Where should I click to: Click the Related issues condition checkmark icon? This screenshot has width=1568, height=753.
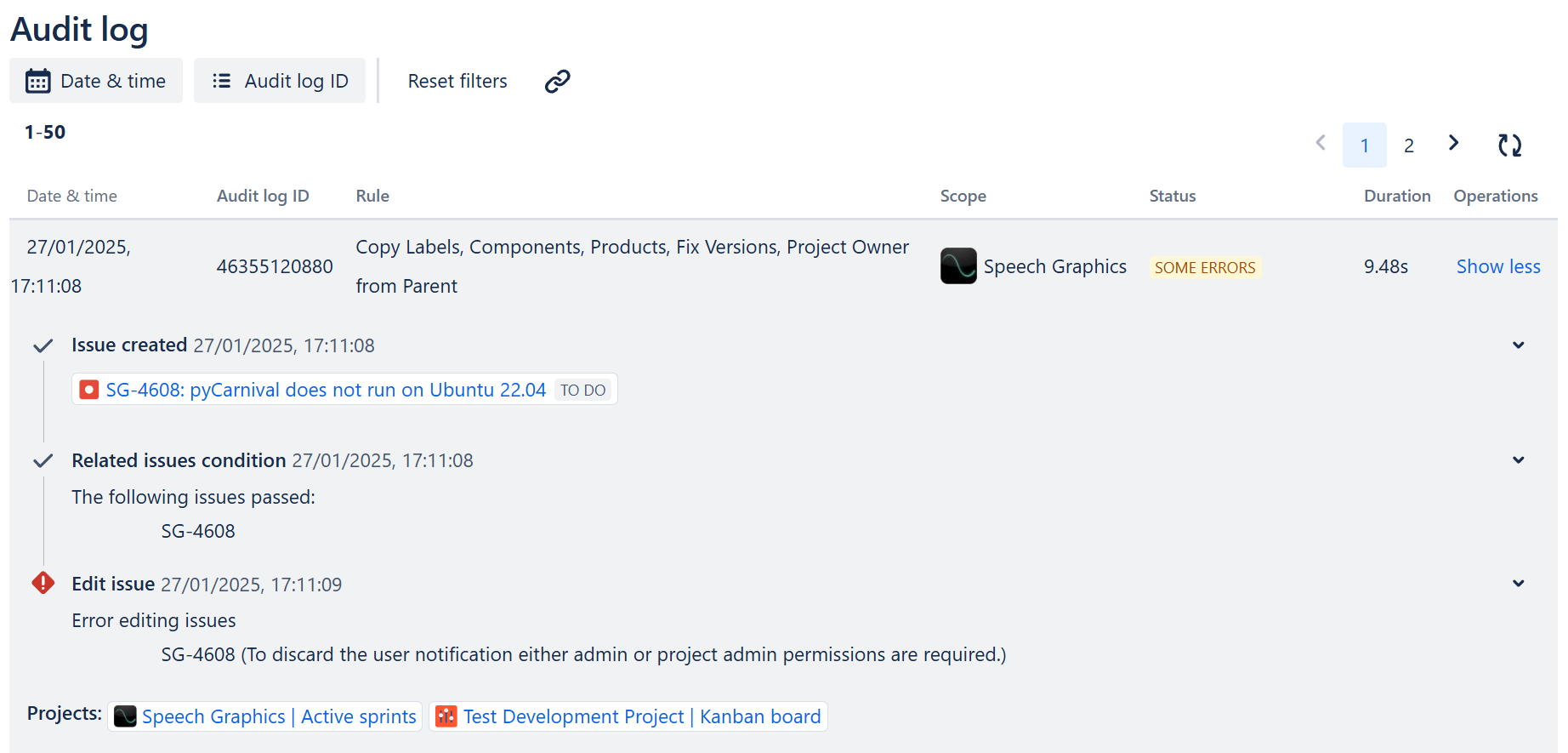coord(43,460)
